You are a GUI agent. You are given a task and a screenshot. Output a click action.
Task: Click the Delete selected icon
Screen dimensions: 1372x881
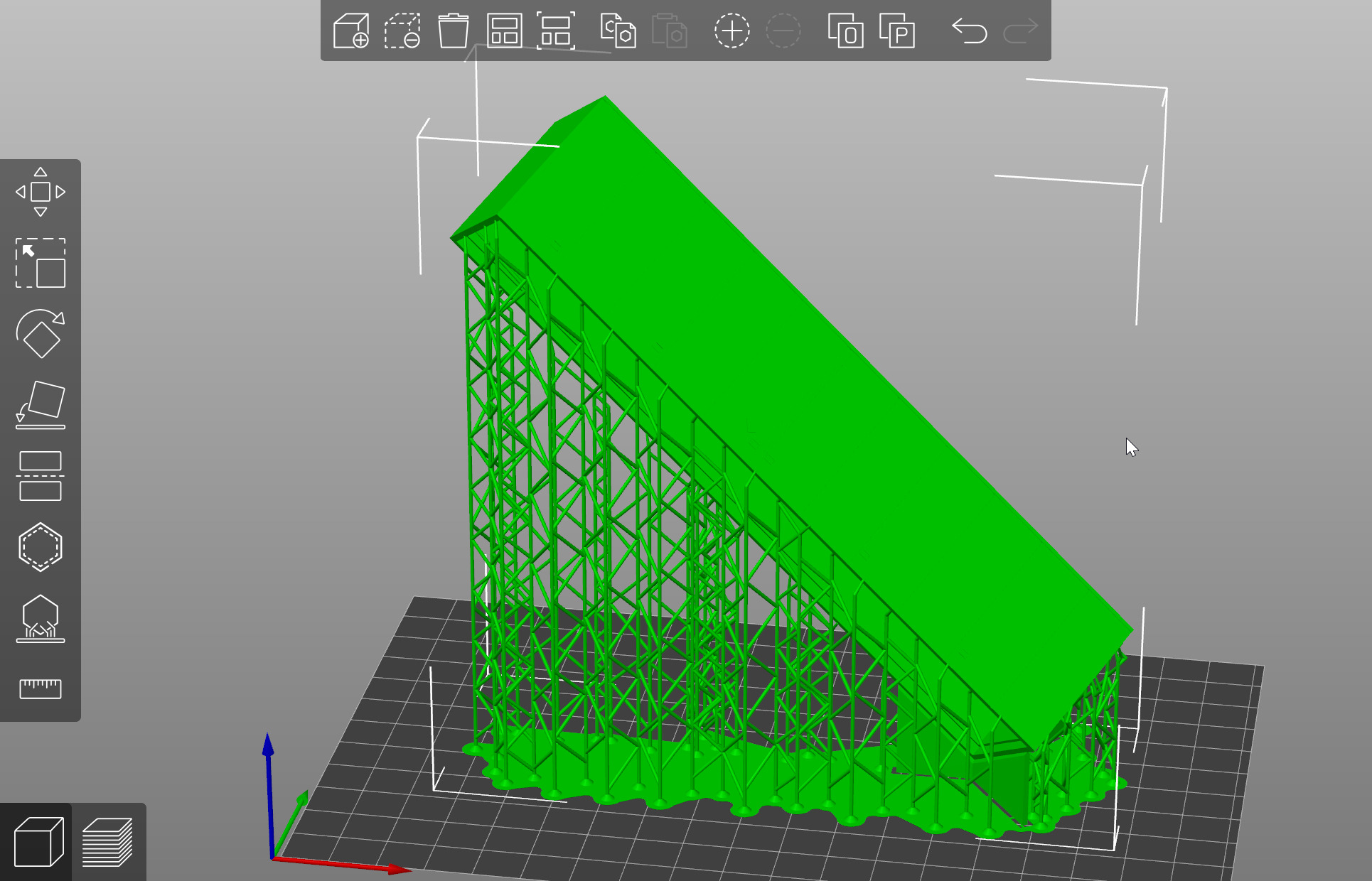pyautogui.click(x=402, y=31)
